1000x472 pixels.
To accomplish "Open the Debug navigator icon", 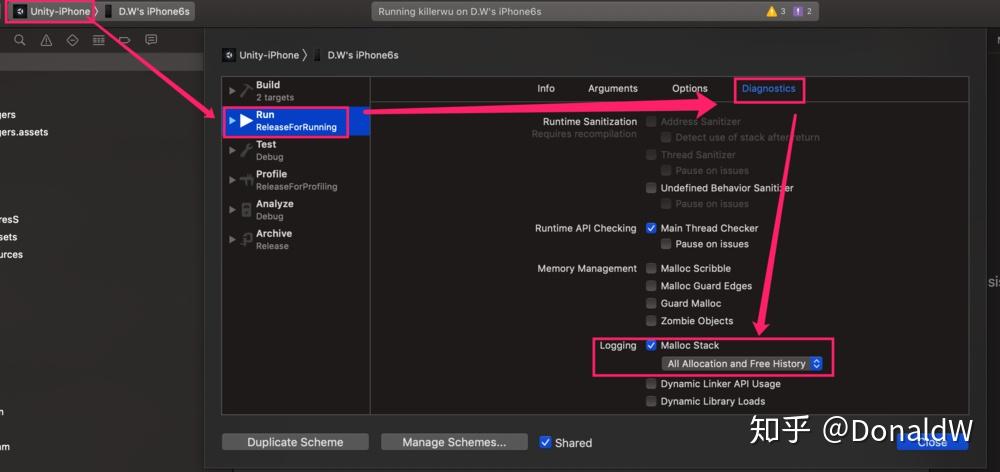I will pyautogui.click(x=98, y=40).
